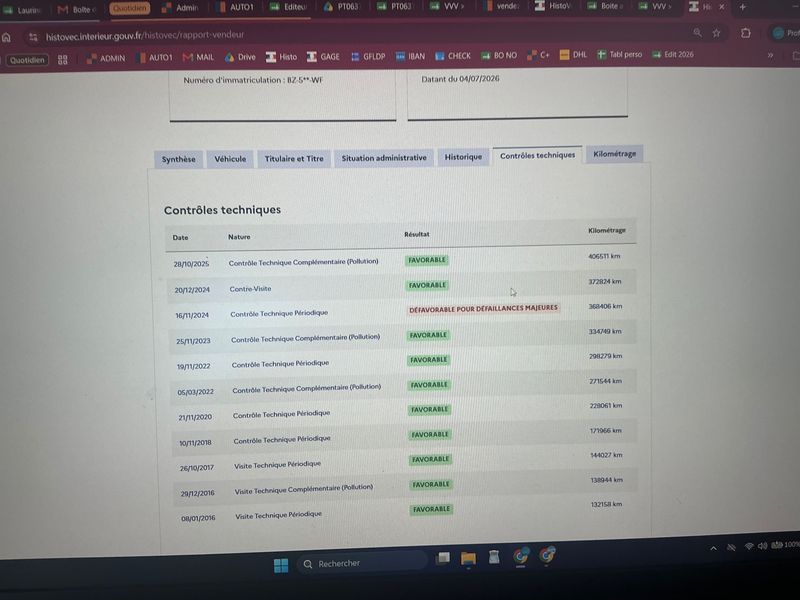Click the 228061 km mileage value
Viewport: 800px width, 600px height.
(606, 406)
